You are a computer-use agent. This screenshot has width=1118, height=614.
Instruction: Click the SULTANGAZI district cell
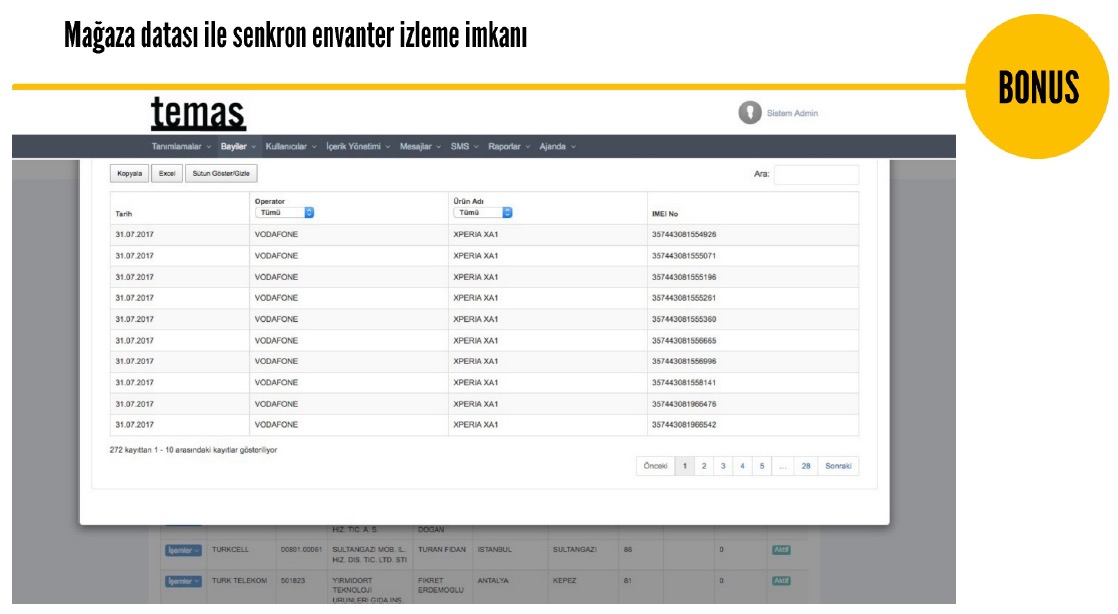(x=575, y=550)
